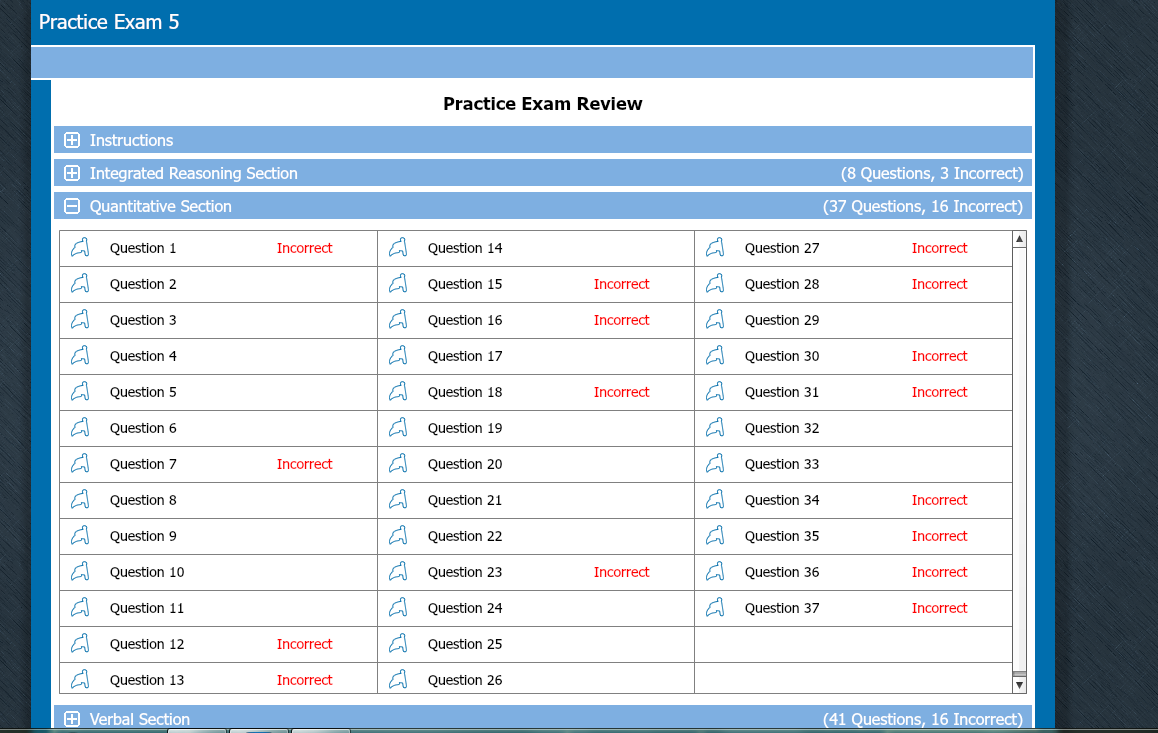Click the icon for Question 20

[398, 464]
